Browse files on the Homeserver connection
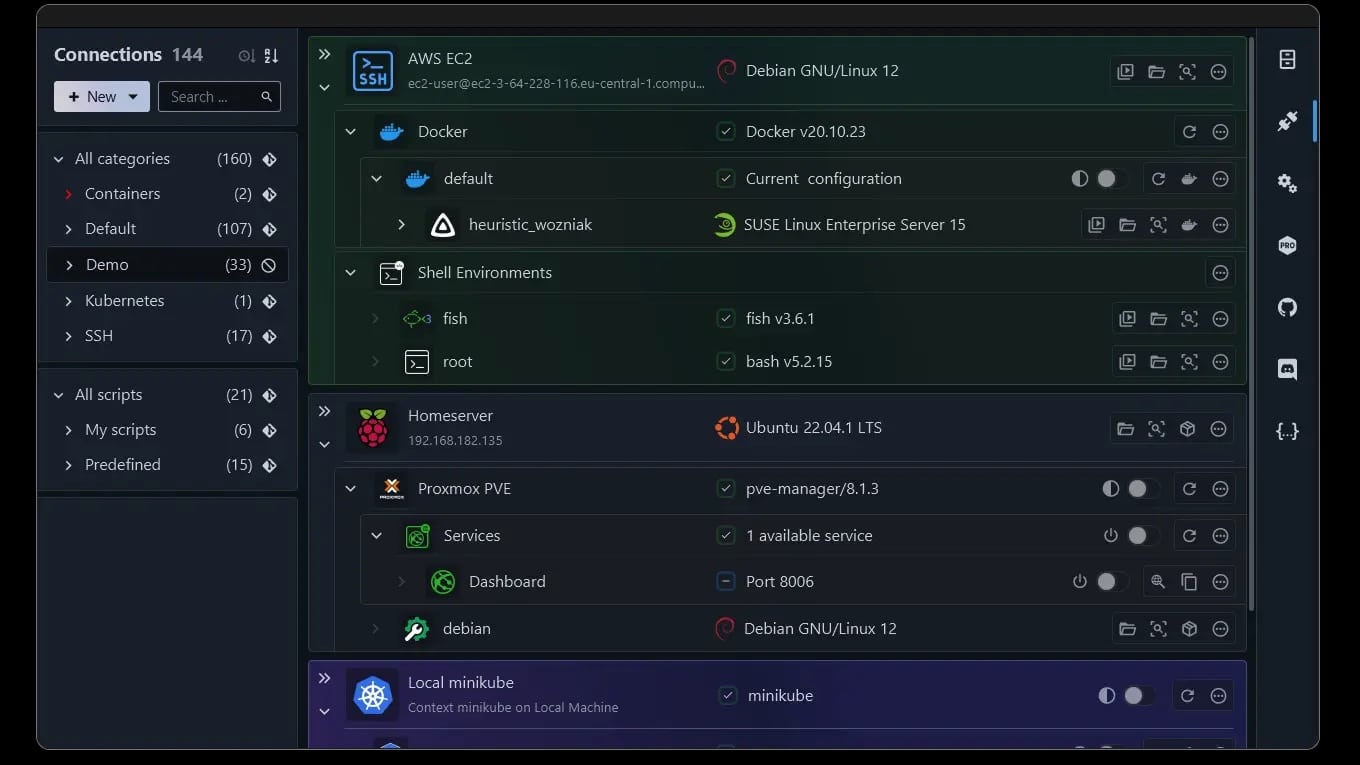This screenshot has height=765, width=1360. tap(1126, 428)
